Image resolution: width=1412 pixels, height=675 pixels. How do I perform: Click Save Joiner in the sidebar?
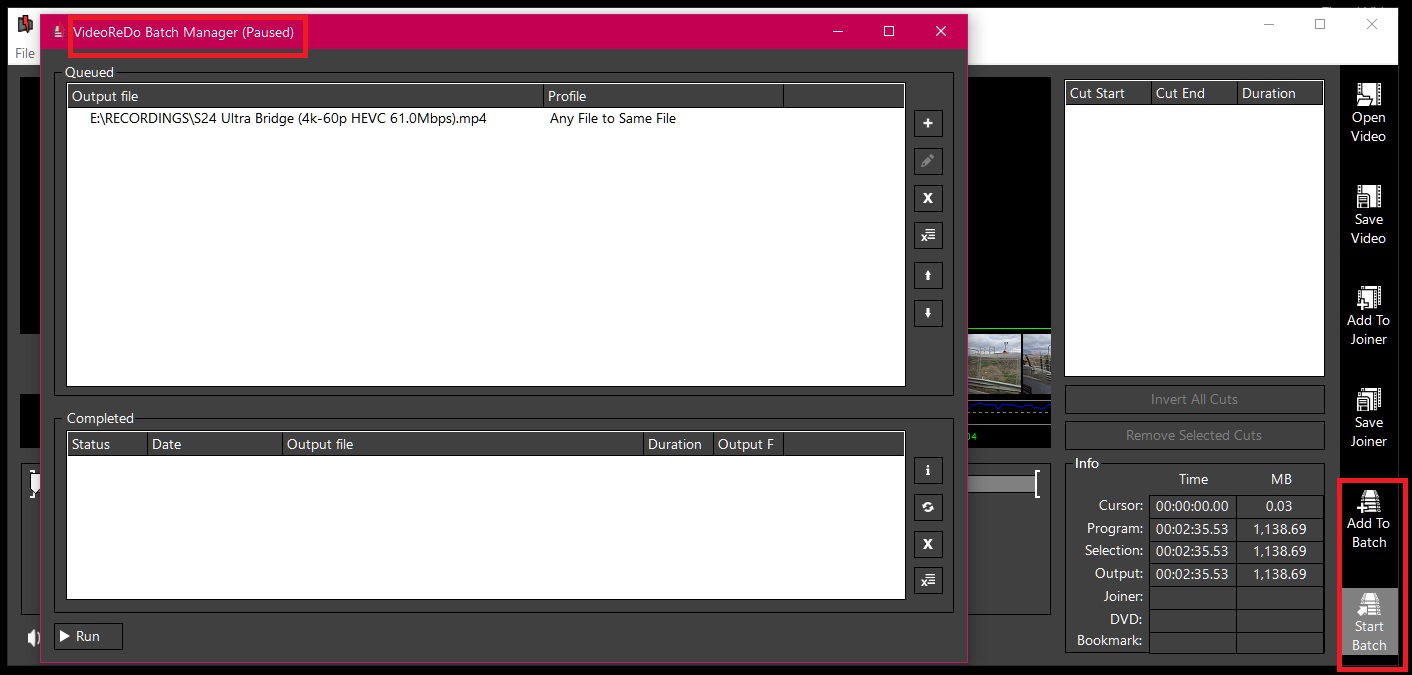pos(1368,418)
